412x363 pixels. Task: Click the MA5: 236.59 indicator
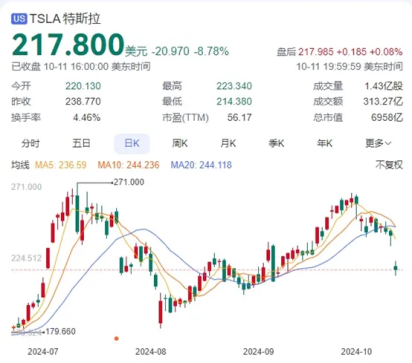(61, 165)
